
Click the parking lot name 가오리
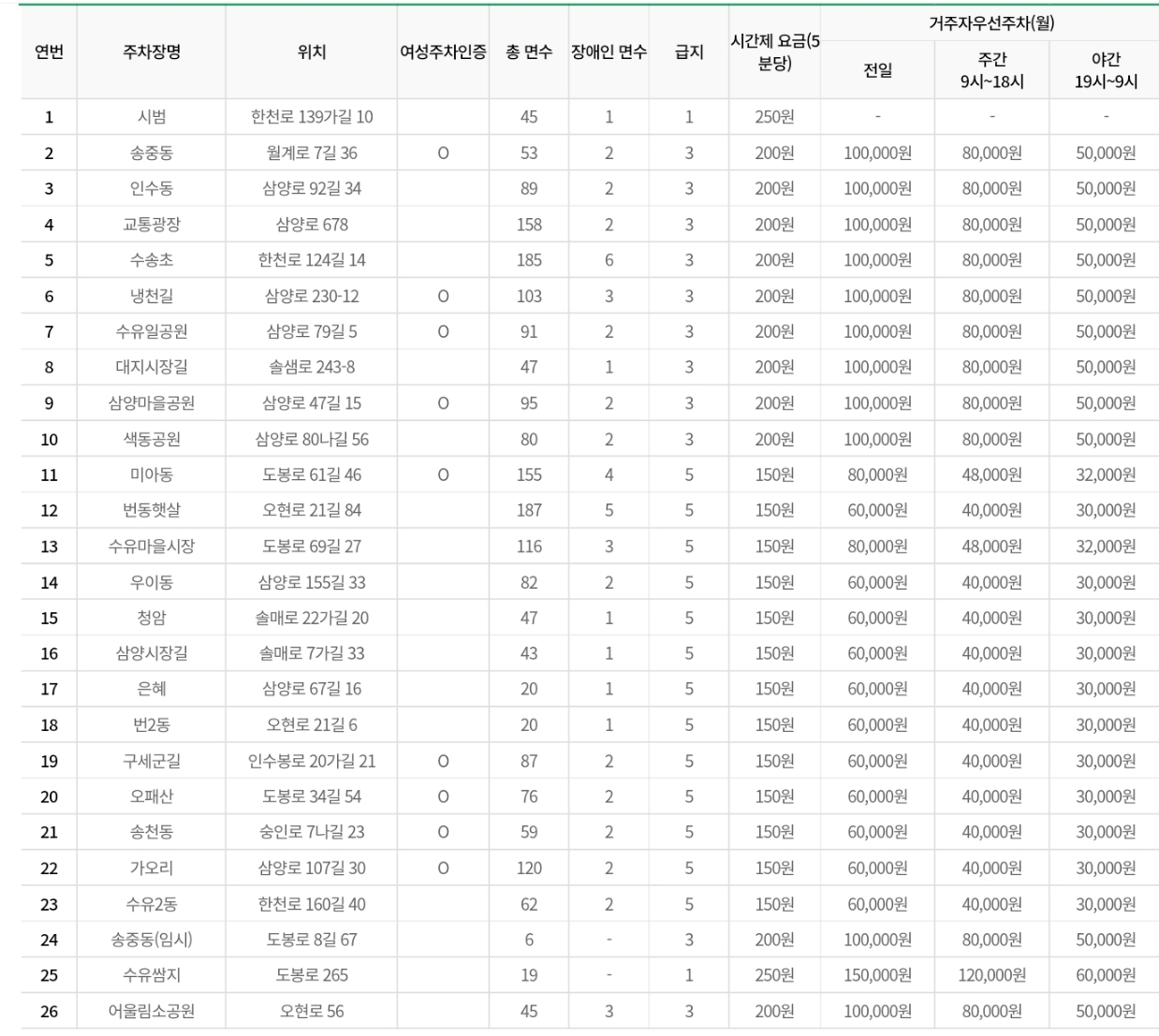151,868
